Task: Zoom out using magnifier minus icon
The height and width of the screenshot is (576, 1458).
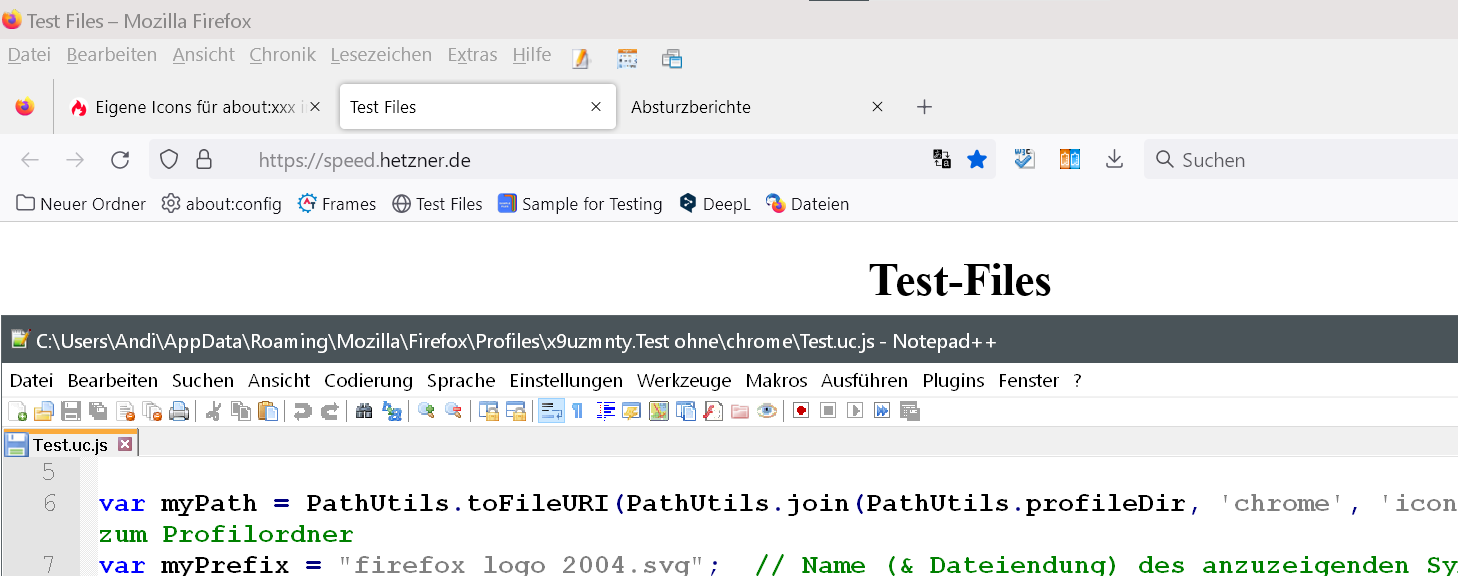Action: click(453, 411)
